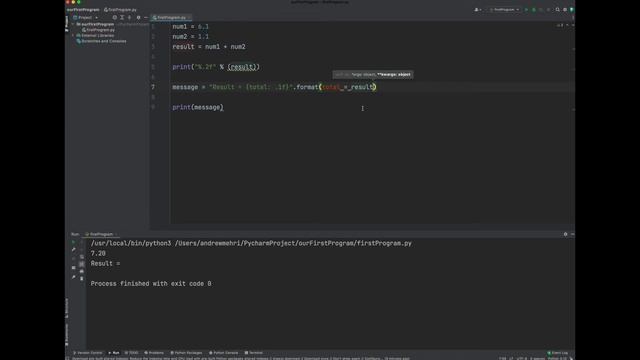This screenshot has height=360, width=640.
Task: Open Project panel options gear icon
Action: [138, 18]
